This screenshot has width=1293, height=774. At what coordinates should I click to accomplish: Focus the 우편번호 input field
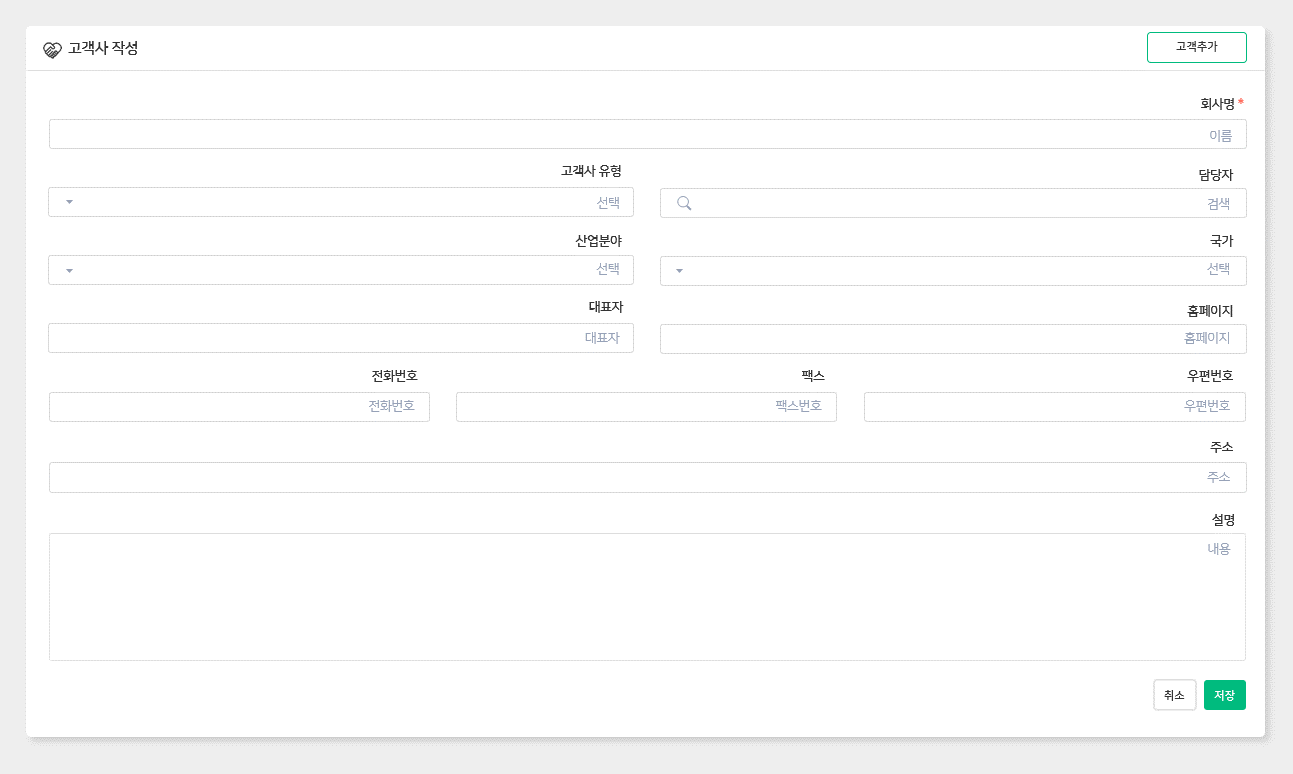point(1055,407)
